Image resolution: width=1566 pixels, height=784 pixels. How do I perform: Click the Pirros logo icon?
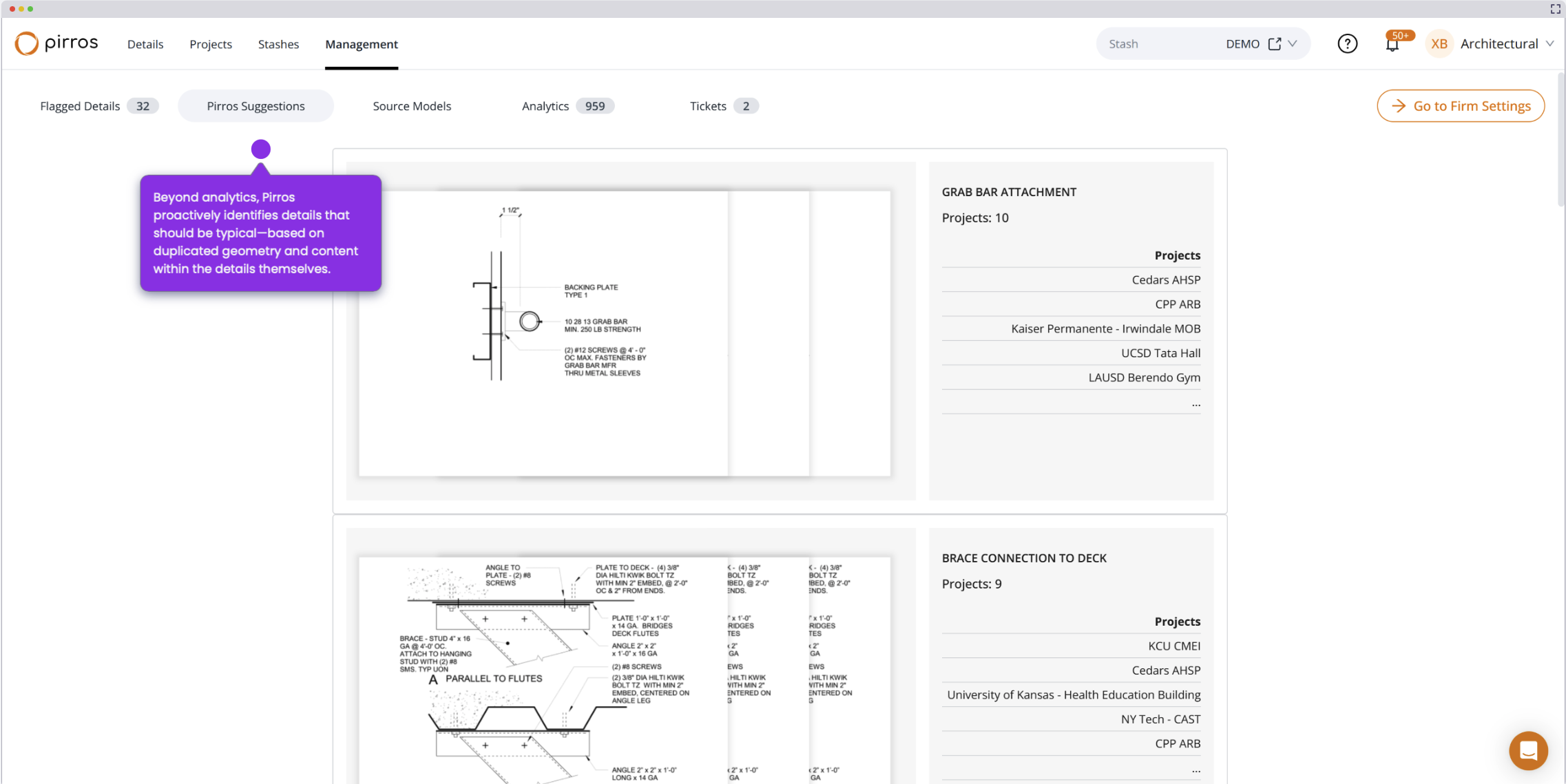(x=26, y=43)
